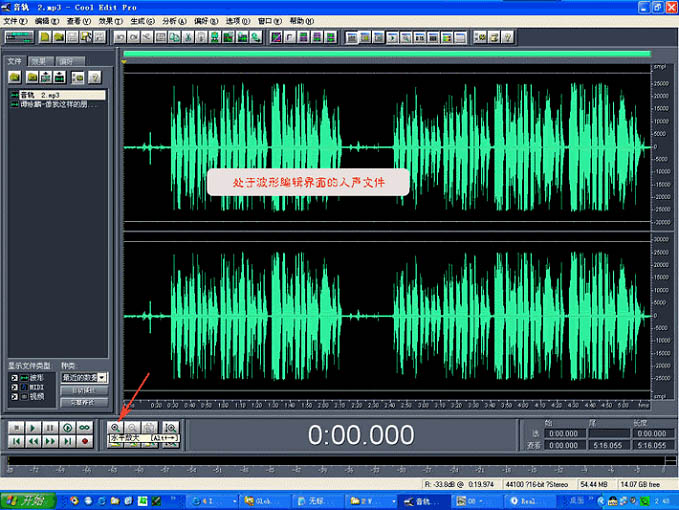
Task: Click the green horizontal range bar above waveform
Action: tap(385, 54)
